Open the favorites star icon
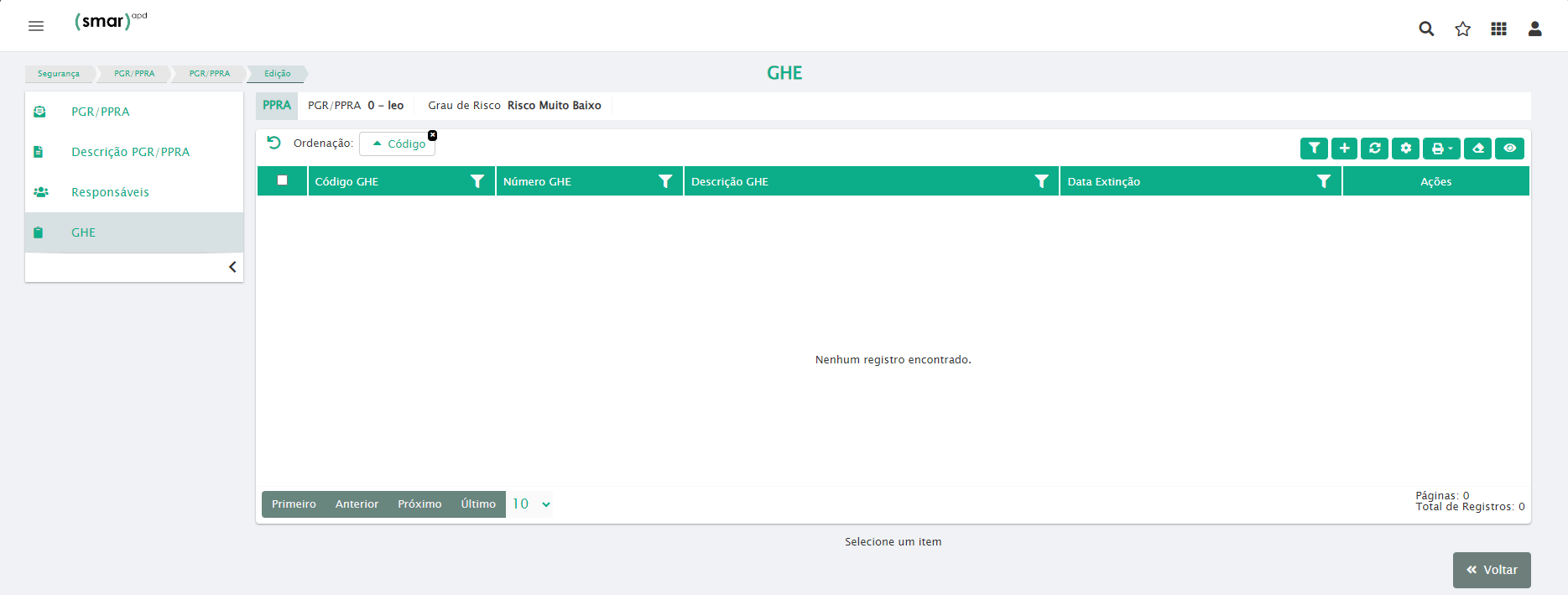1568x595 pixels. [x=1462, y=29]
